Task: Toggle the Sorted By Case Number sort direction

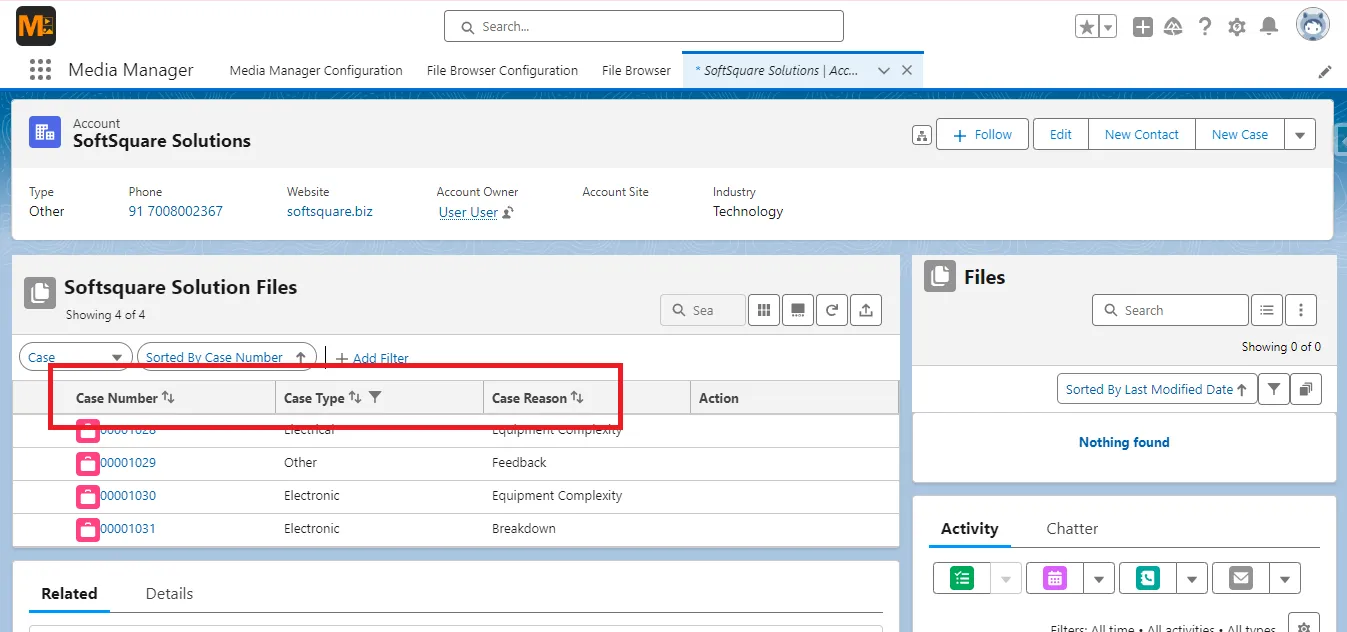Action: pos(303,357)
